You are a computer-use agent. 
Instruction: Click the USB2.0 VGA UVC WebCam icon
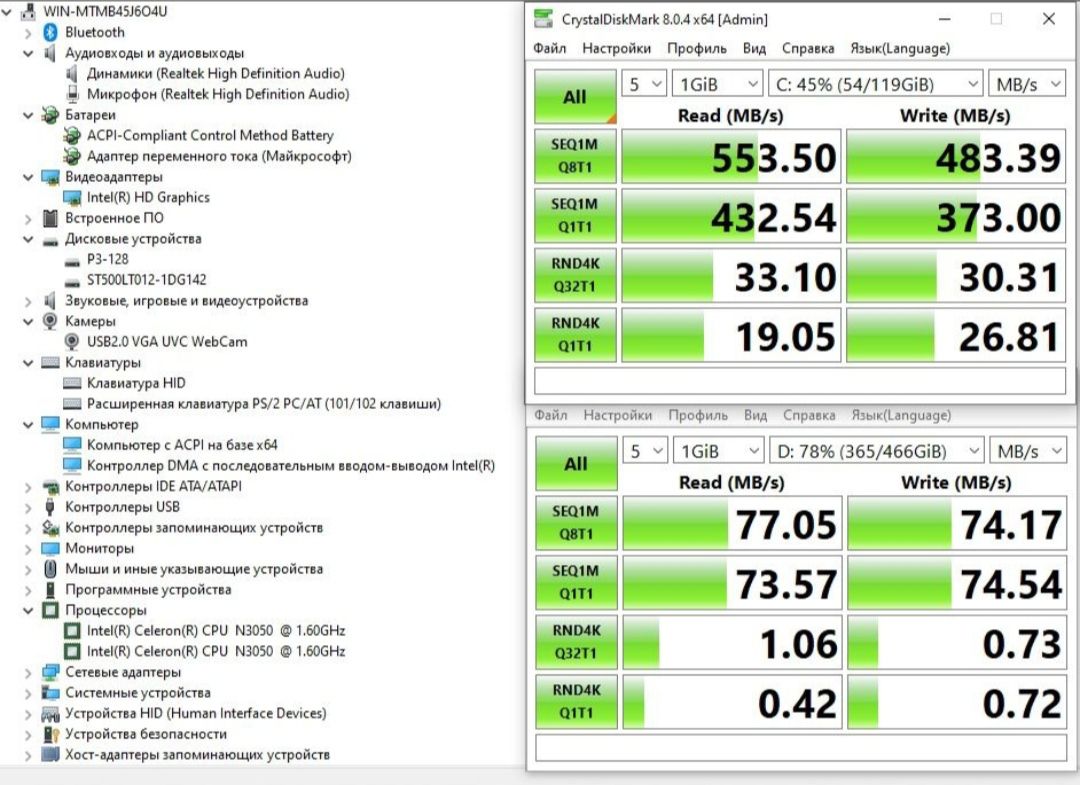pos(72,342)
